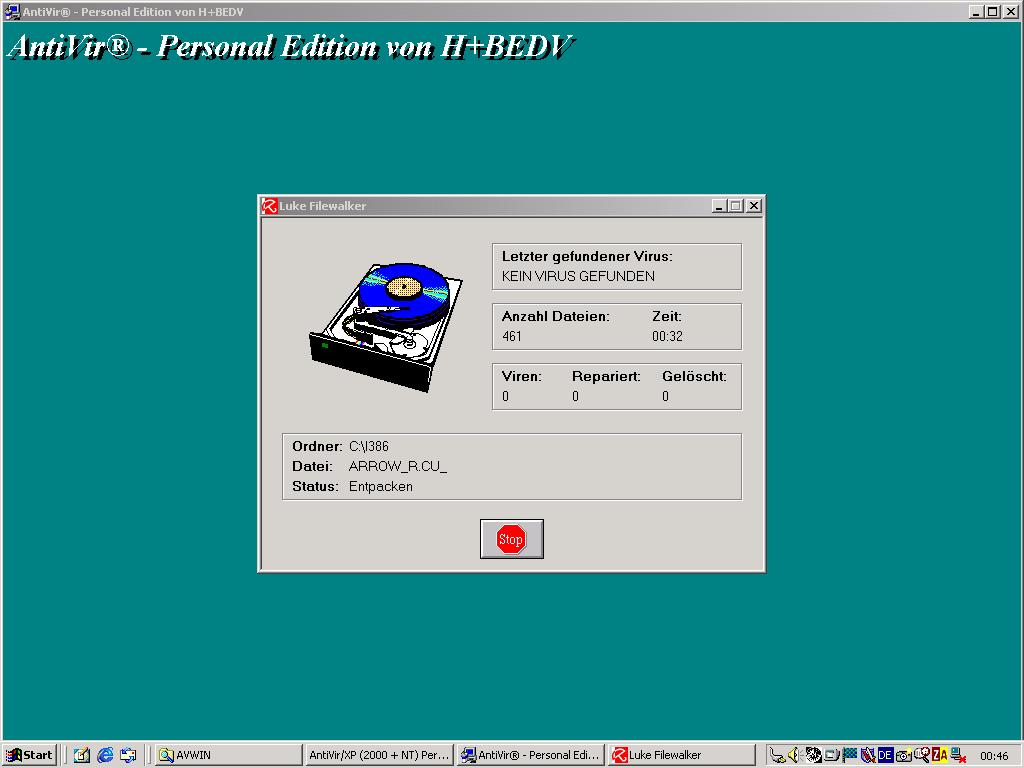Viewport: 1024px width, 768px height.
Task: Switch to Luke Filewalker taskbar button
Action: (x=681, y=755)
